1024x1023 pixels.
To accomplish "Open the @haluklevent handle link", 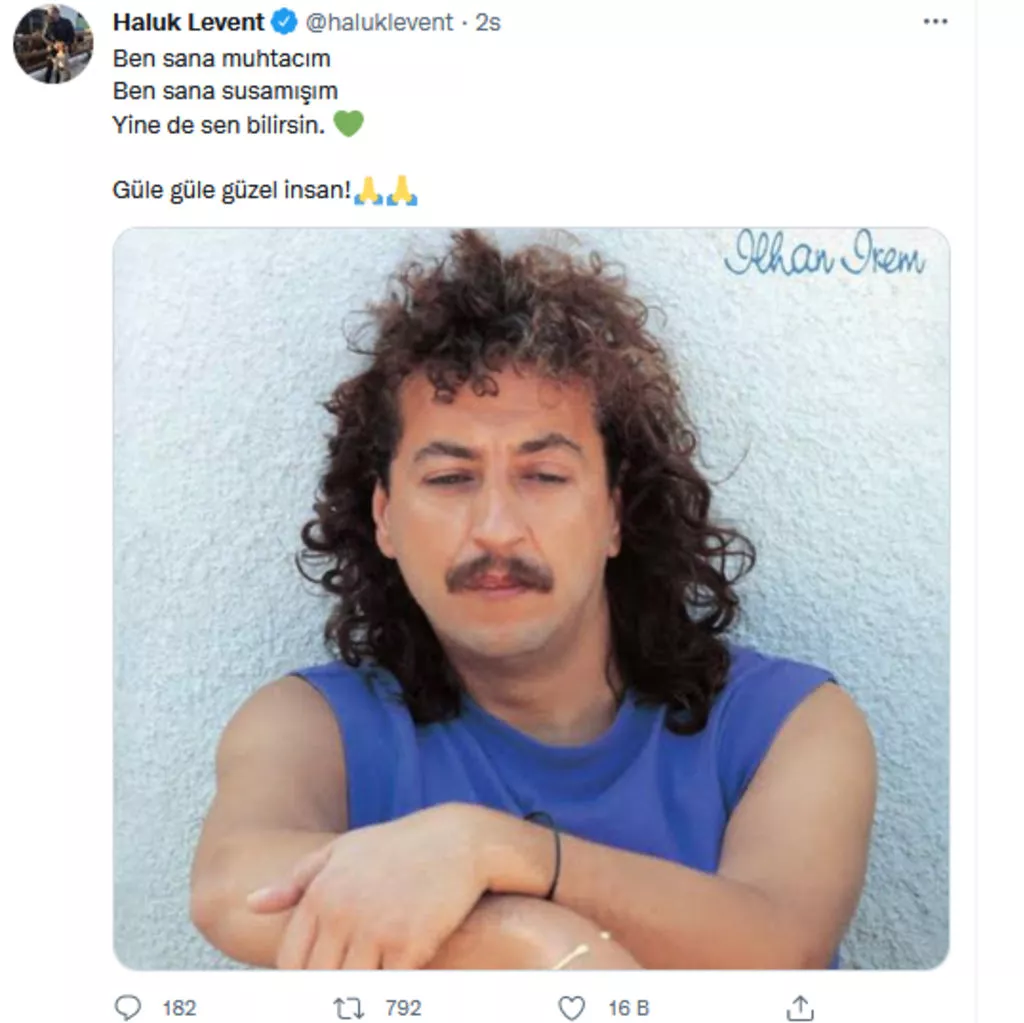I will click(379, 21).
